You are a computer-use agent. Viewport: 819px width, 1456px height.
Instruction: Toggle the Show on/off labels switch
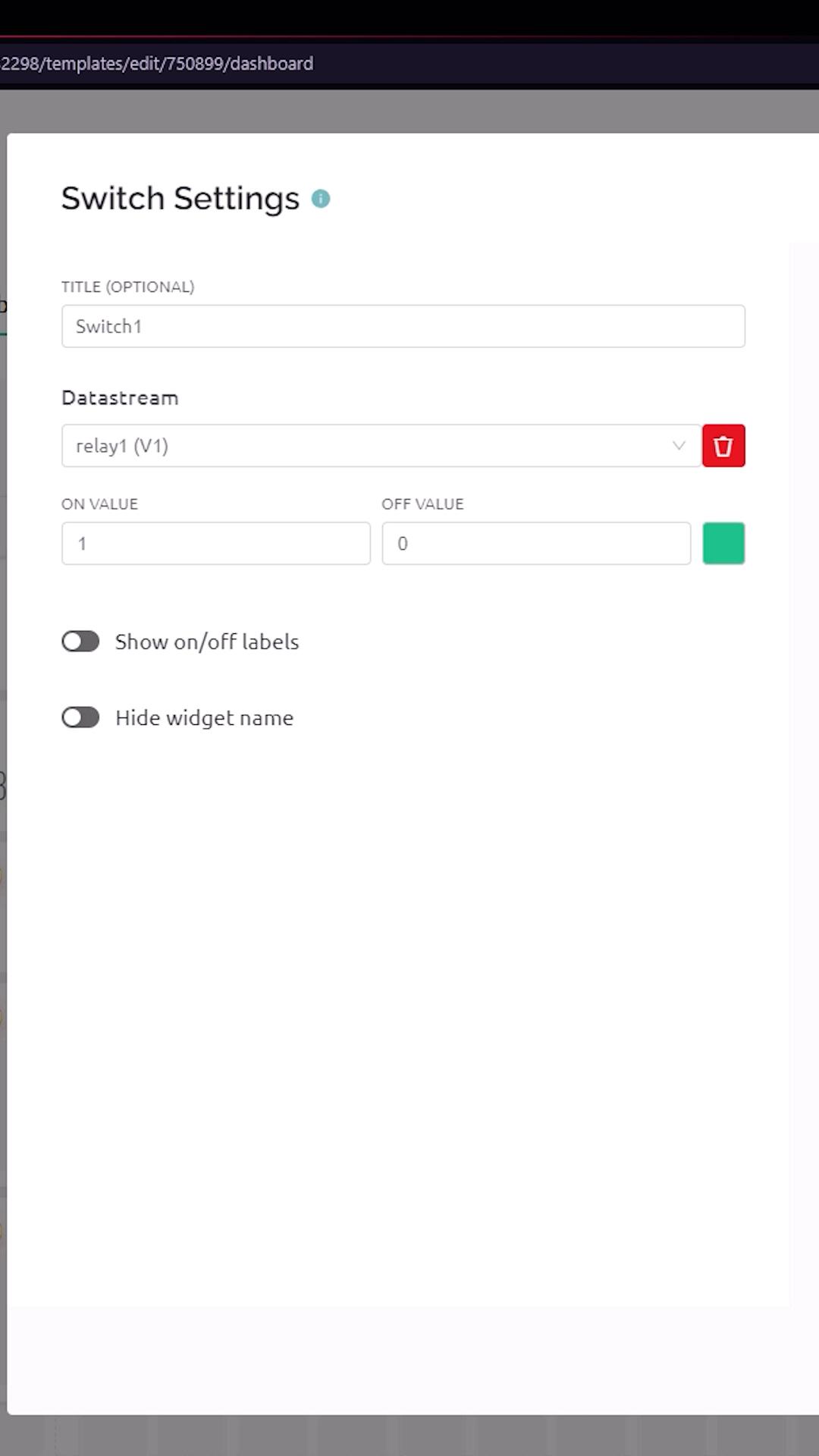tap(81, 642)
